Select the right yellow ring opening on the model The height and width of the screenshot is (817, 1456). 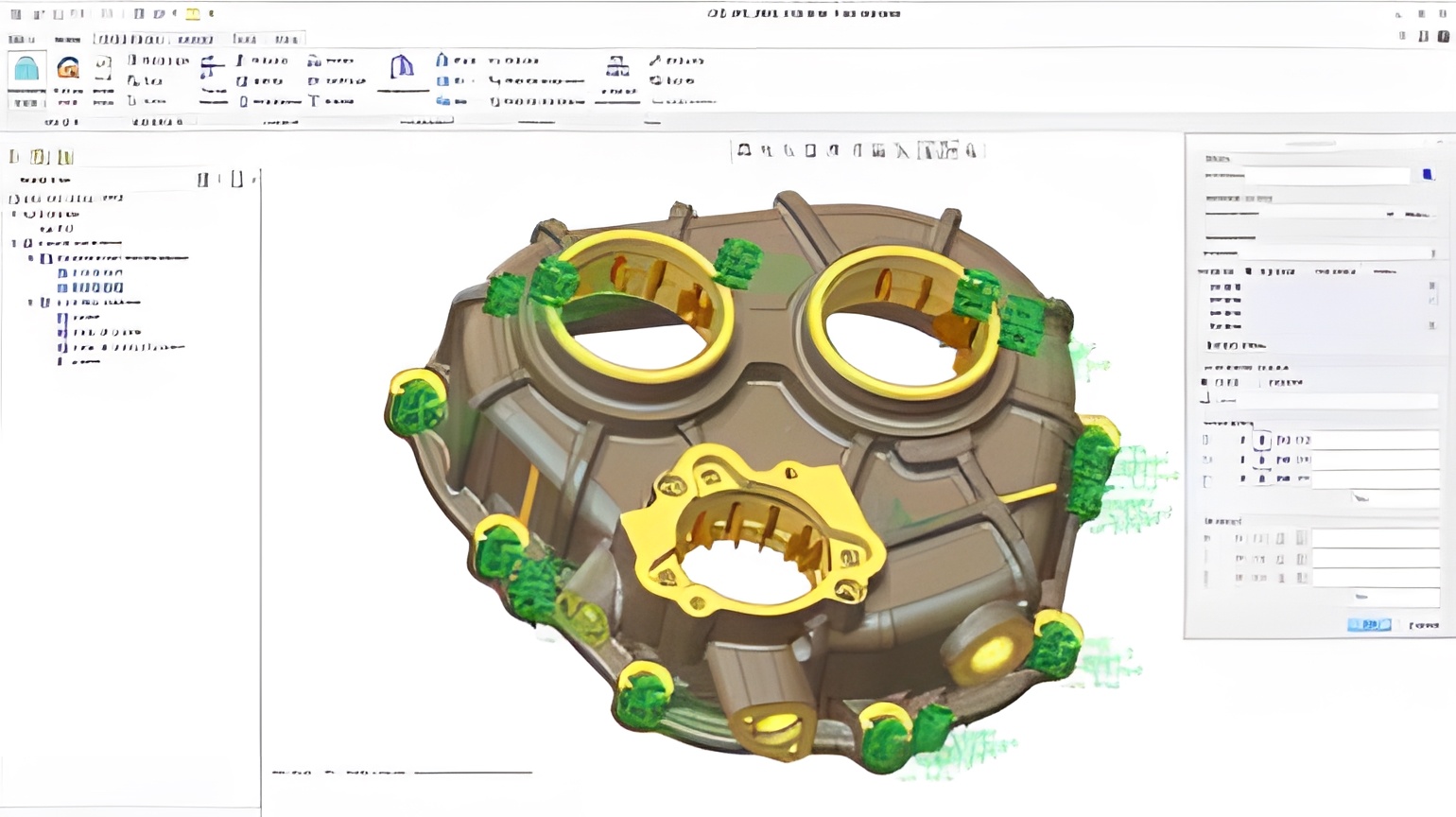pos(905,321)
